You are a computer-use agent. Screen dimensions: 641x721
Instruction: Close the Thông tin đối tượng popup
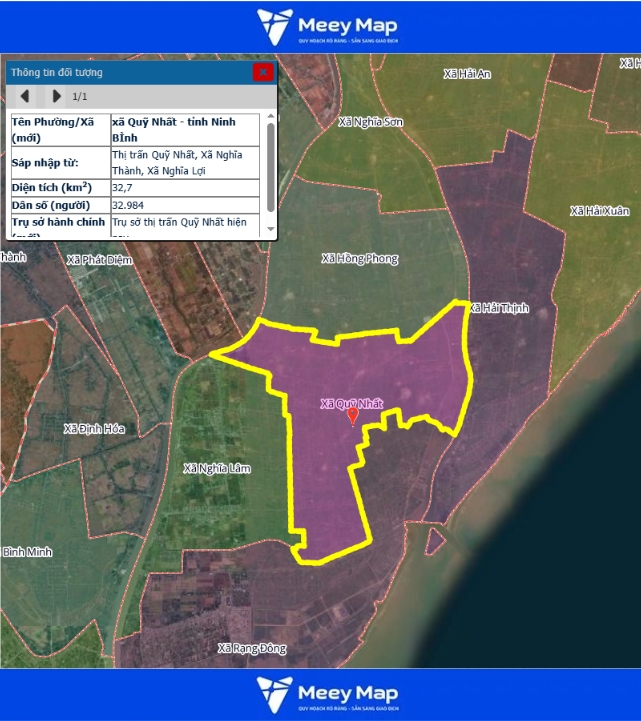[262, 72]
